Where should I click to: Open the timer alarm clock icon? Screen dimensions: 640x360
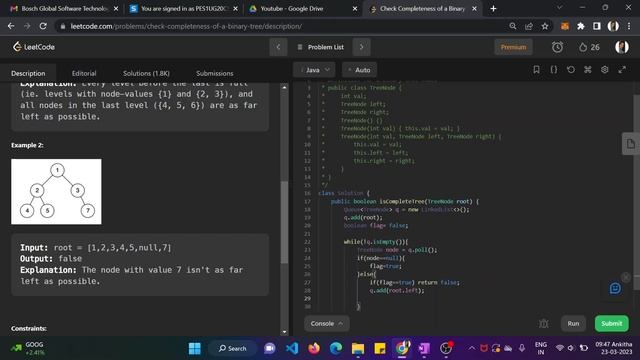pos(557,47)
